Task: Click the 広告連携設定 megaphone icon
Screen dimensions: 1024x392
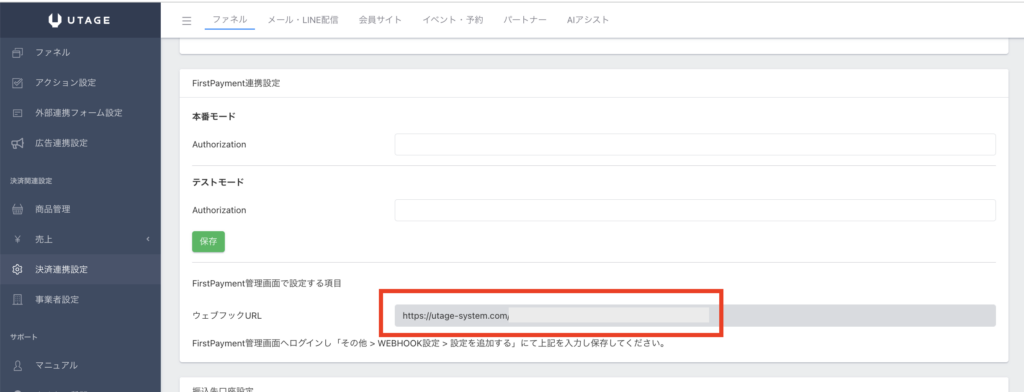Action: tap(18, 143)
